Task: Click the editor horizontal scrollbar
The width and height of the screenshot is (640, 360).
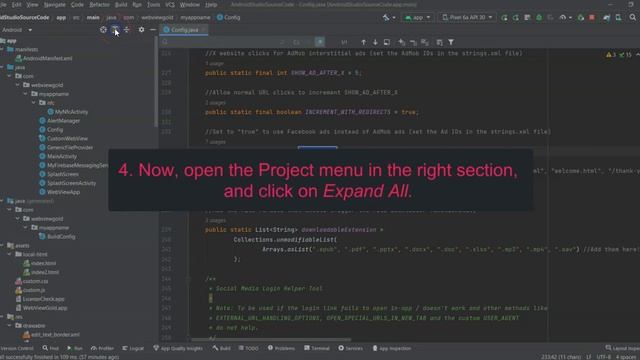Action: [271, 339]
